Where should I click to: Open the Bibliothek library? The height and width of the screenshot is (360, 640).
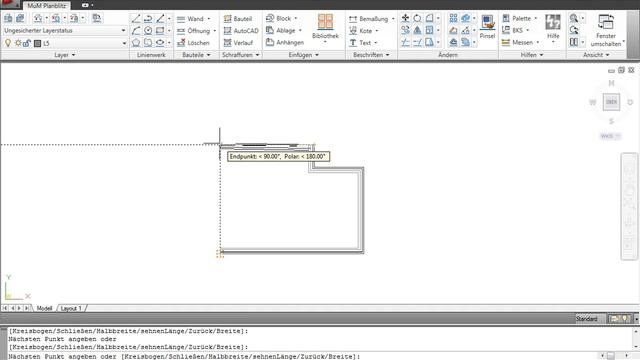coord(325,27)
